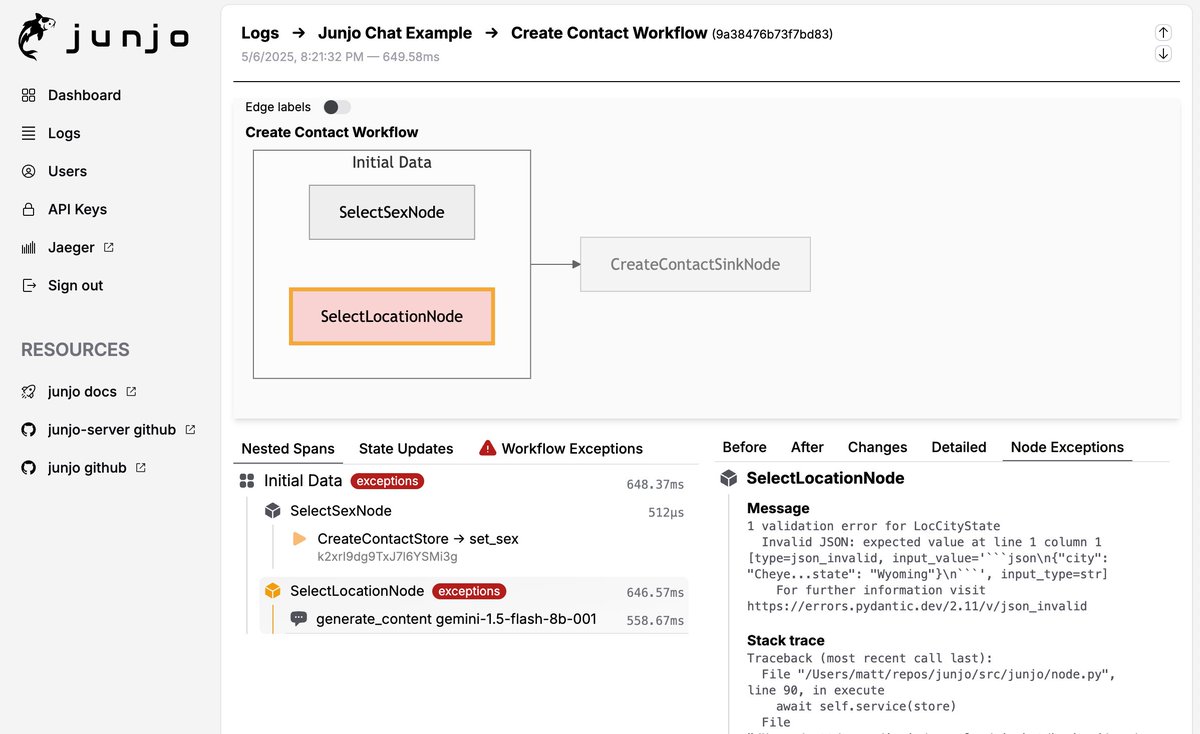Select generate_content gemini-1.5-flash-8b-001 row
Screen dimensions: 1200x734
pyautogui.click(x=487, y=619)
